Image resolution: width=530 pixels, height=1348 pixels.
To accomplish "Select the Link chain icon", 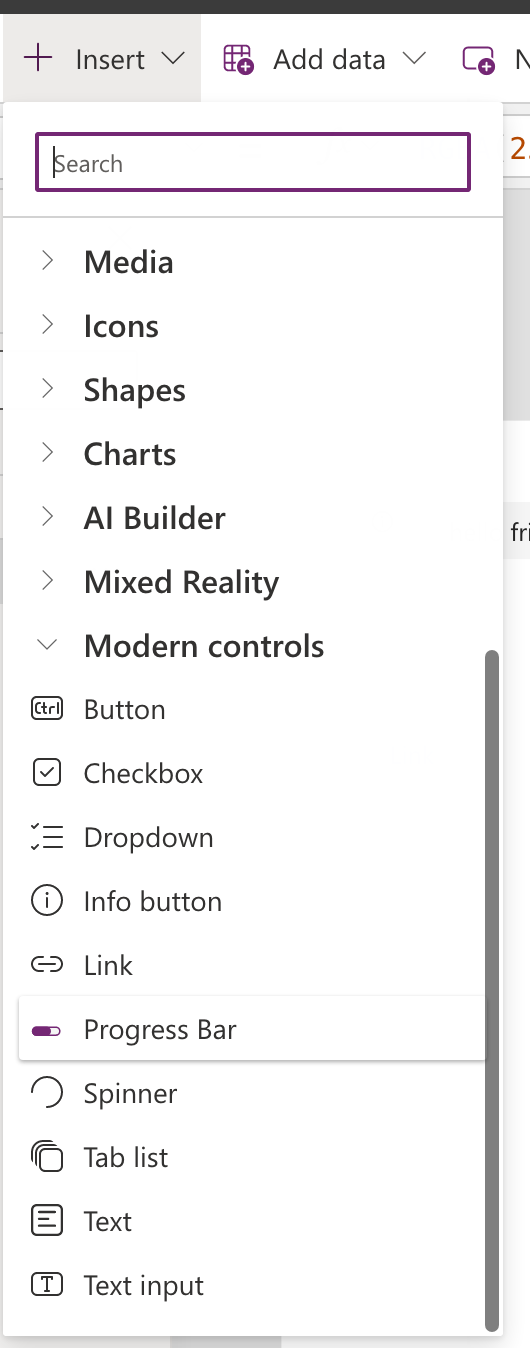I will tap(47, 966).
